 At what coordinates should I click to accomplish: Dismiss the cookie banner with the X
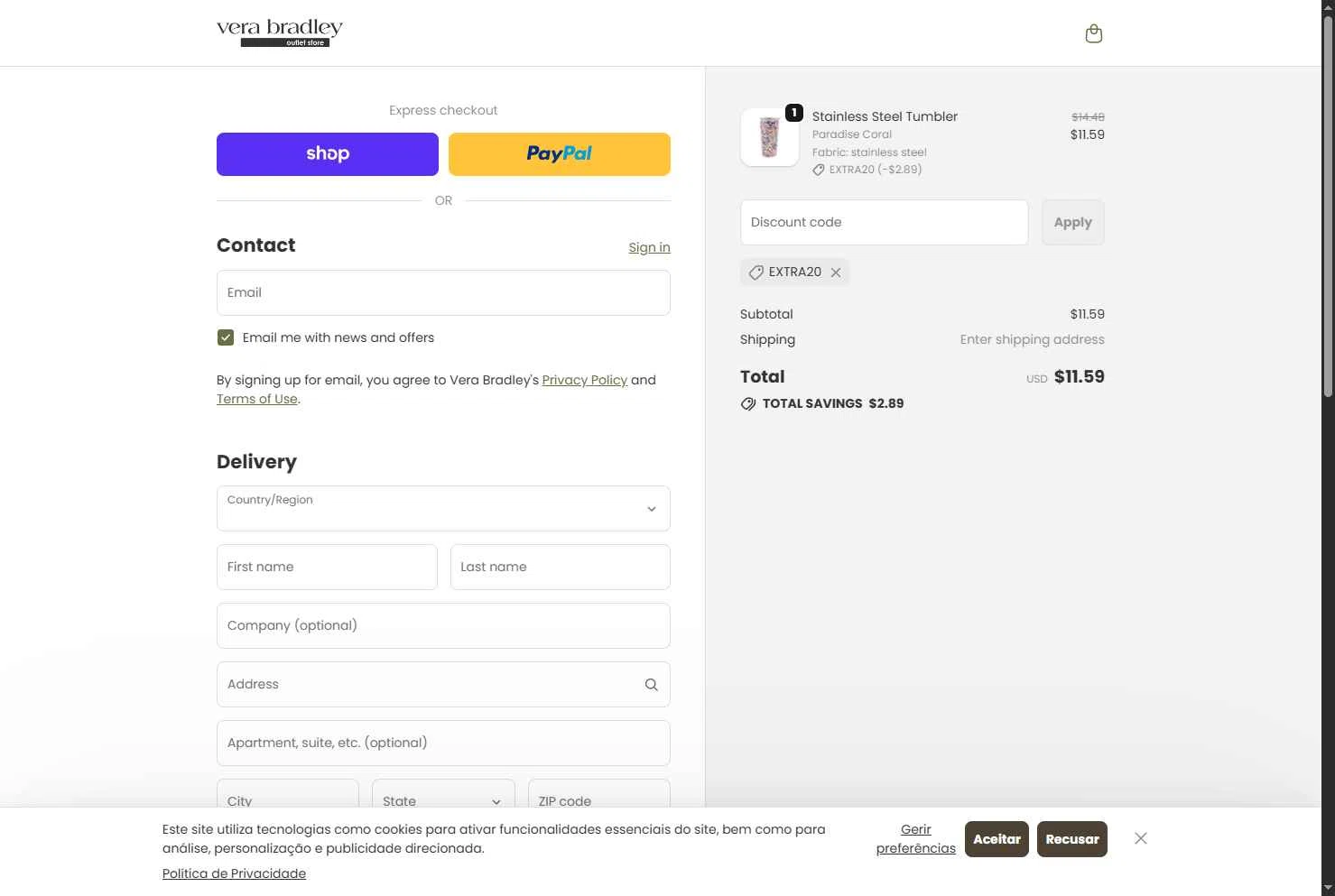coord(1141,838)
